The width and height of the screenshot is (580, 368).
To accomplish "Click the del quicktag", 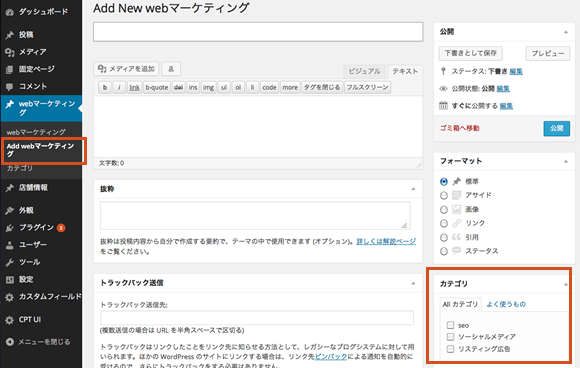I will [178, 88].
